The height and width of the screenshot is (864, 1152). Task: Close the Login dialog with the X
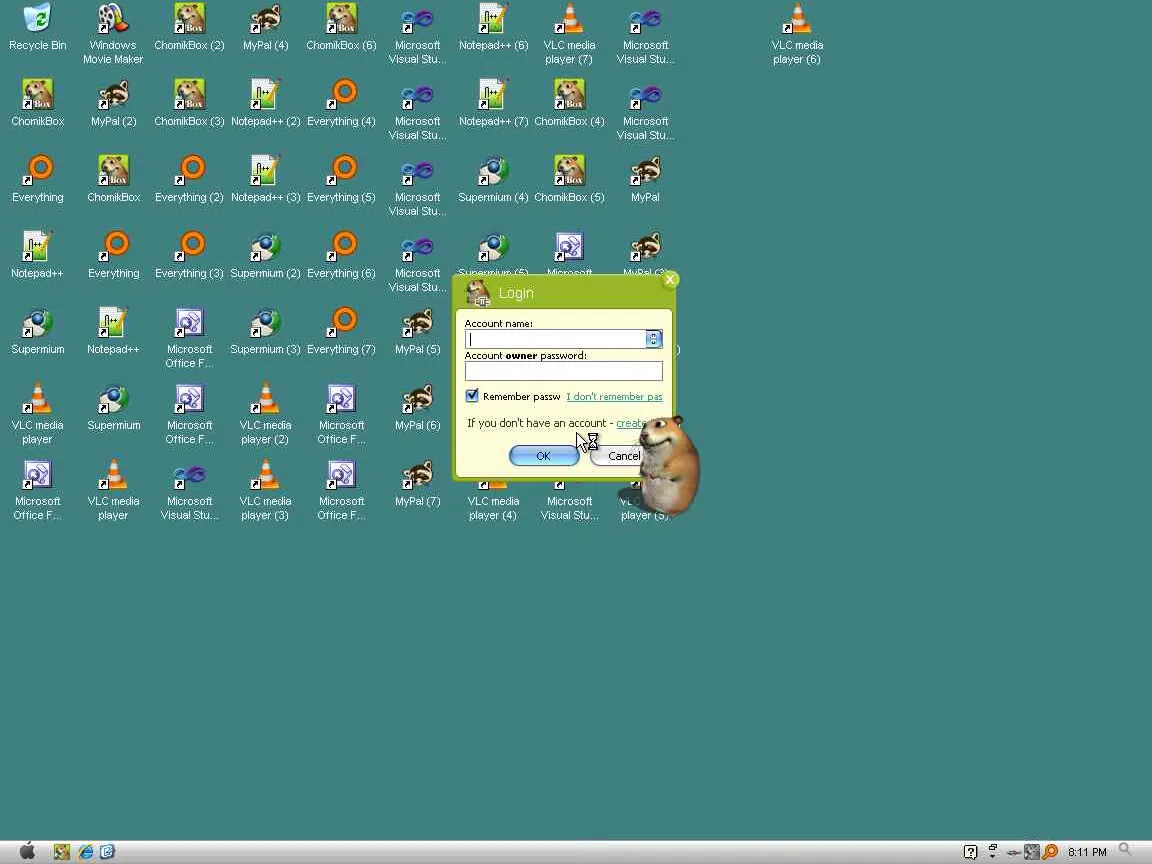pos(669,279)
